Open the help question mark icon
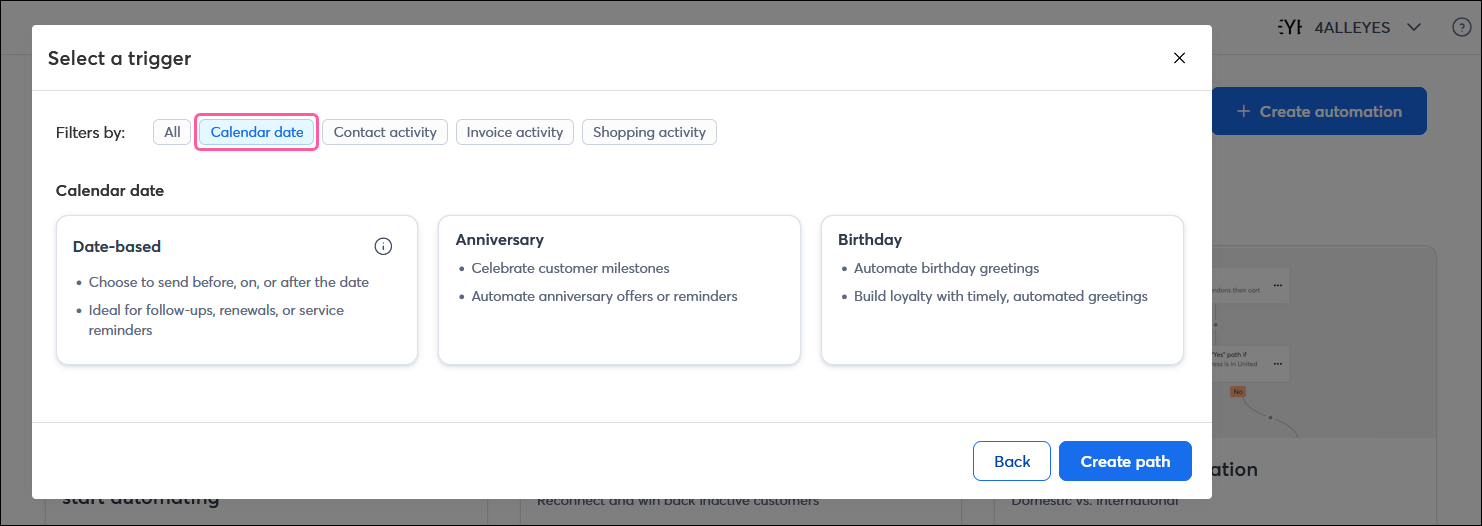The height and width of the screenshot is (526, 1482). coord(1461,27)
